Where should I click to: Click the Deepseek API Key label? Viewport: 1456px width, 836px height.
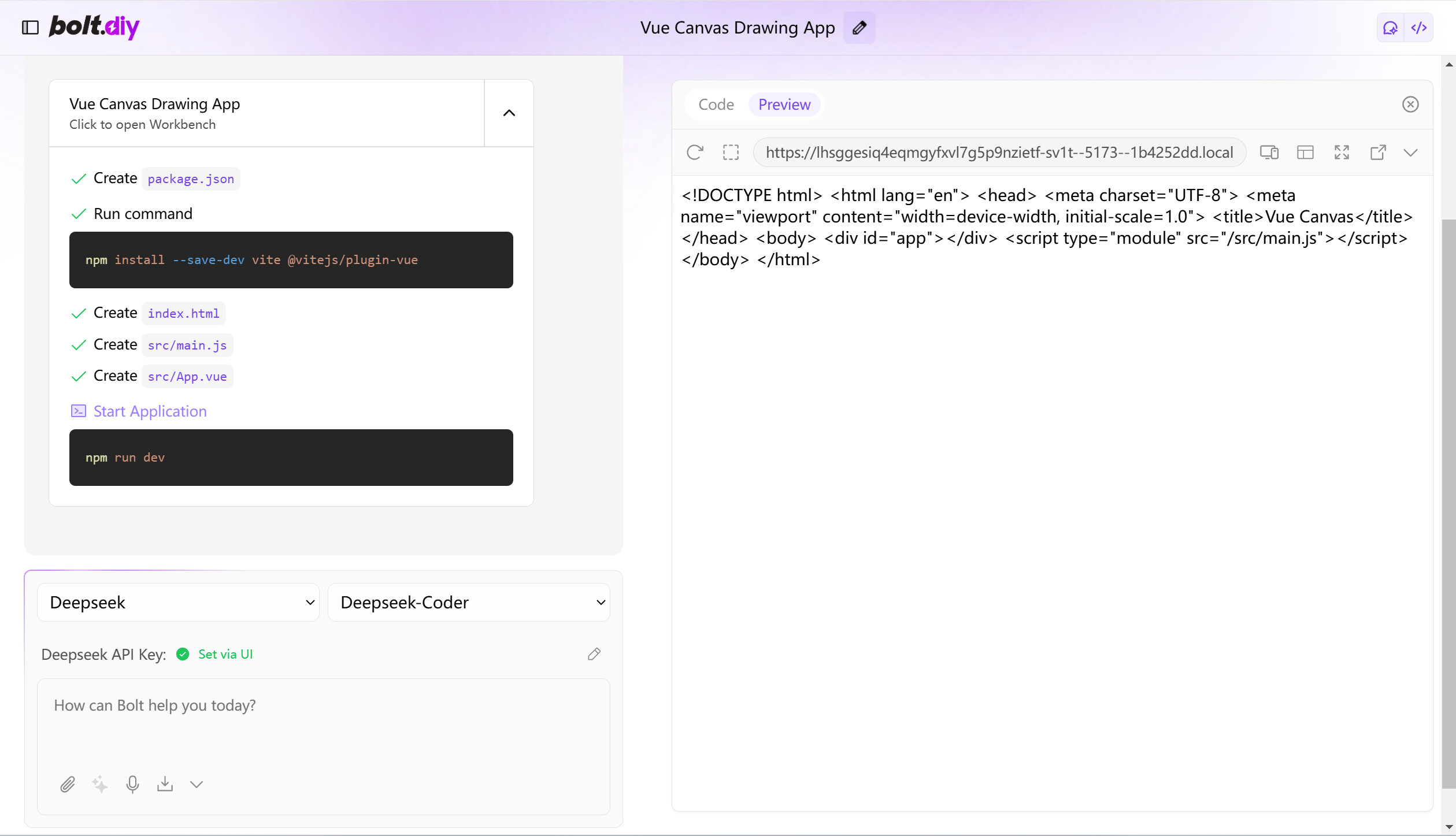tap(103, 654)
